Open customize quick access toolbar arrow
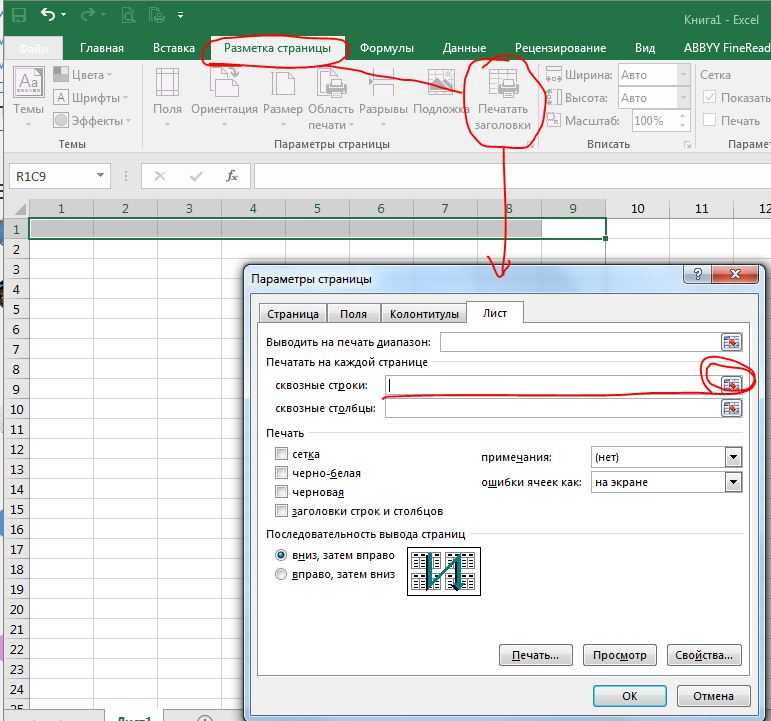 181,15
